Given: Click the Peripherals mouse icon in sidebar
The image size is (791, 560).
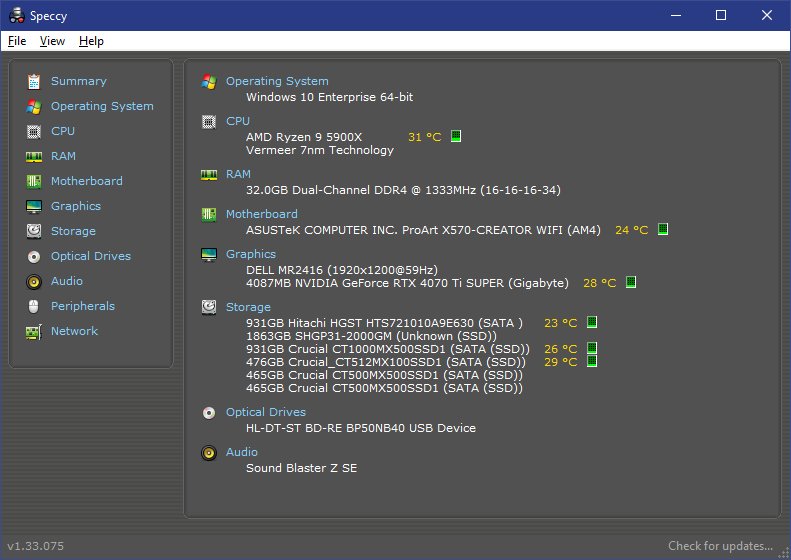Looking at the screenshot, I should (x=34, y=306).
